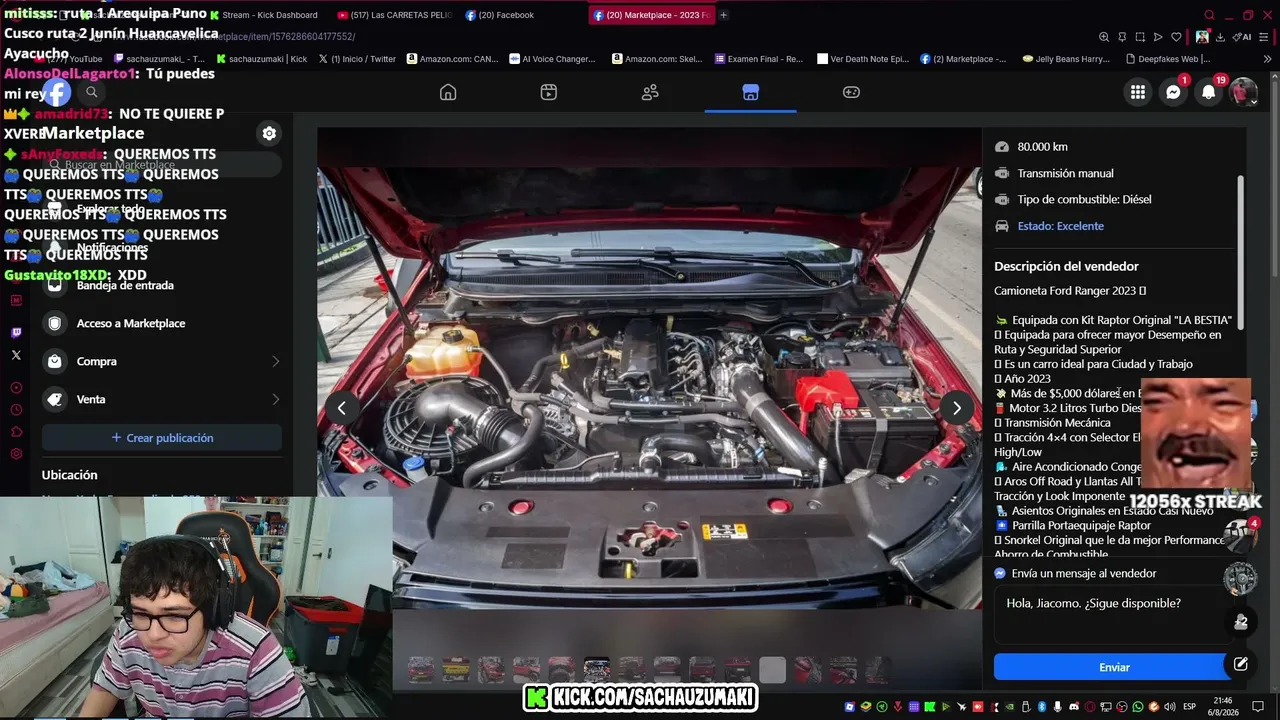This screenshot has height=720, width=1280.
Task: Click the Estado: Excelente link
Action: click(1060, 226)
